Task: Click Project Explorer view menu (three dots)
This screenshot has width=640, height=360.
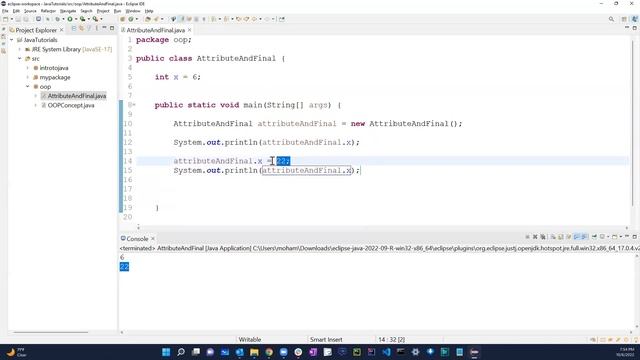Action: pyautogui.click(x=97, y=28)
